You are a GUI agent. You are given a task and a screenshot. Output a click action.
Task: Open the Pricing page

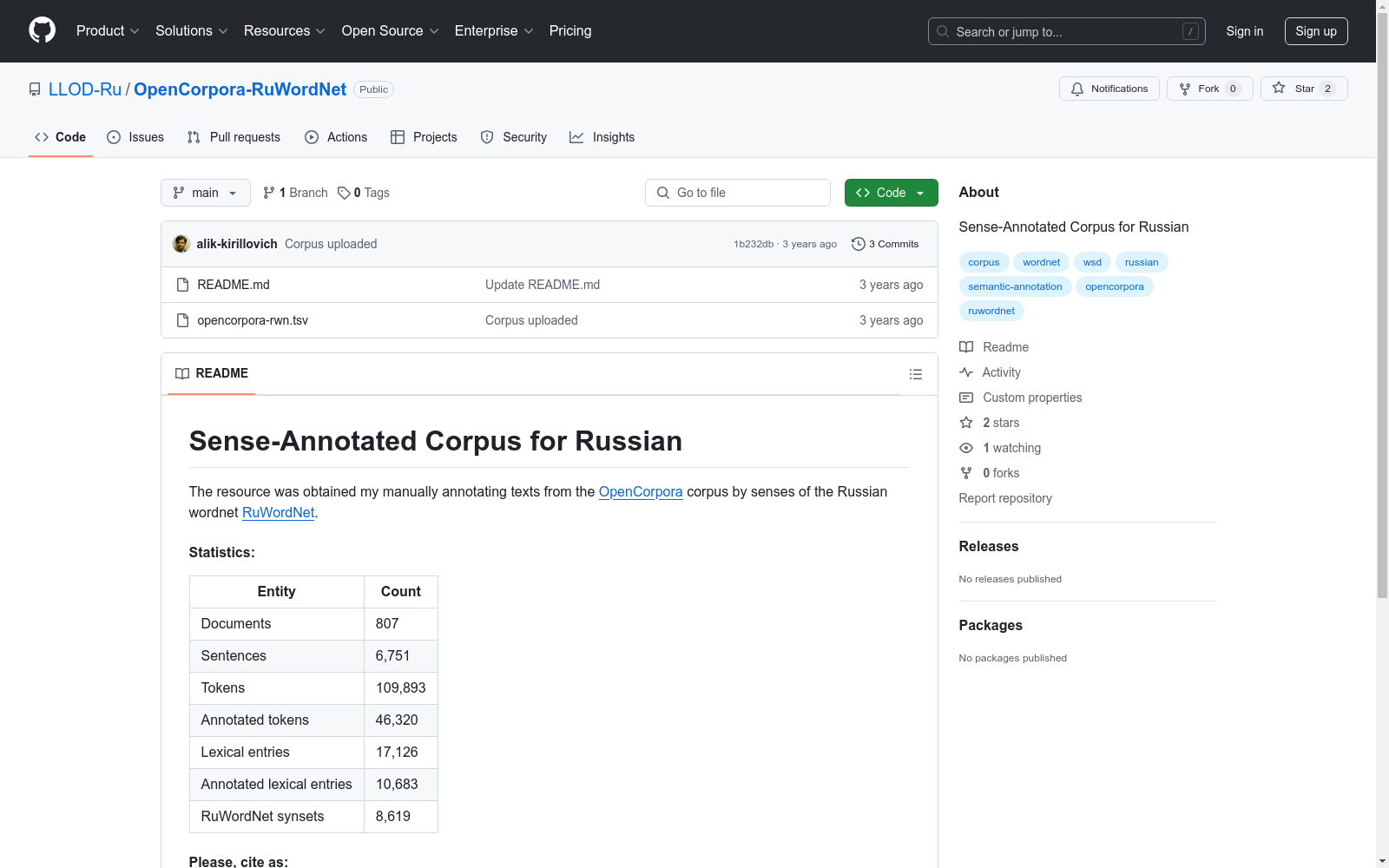pos(570,31)
